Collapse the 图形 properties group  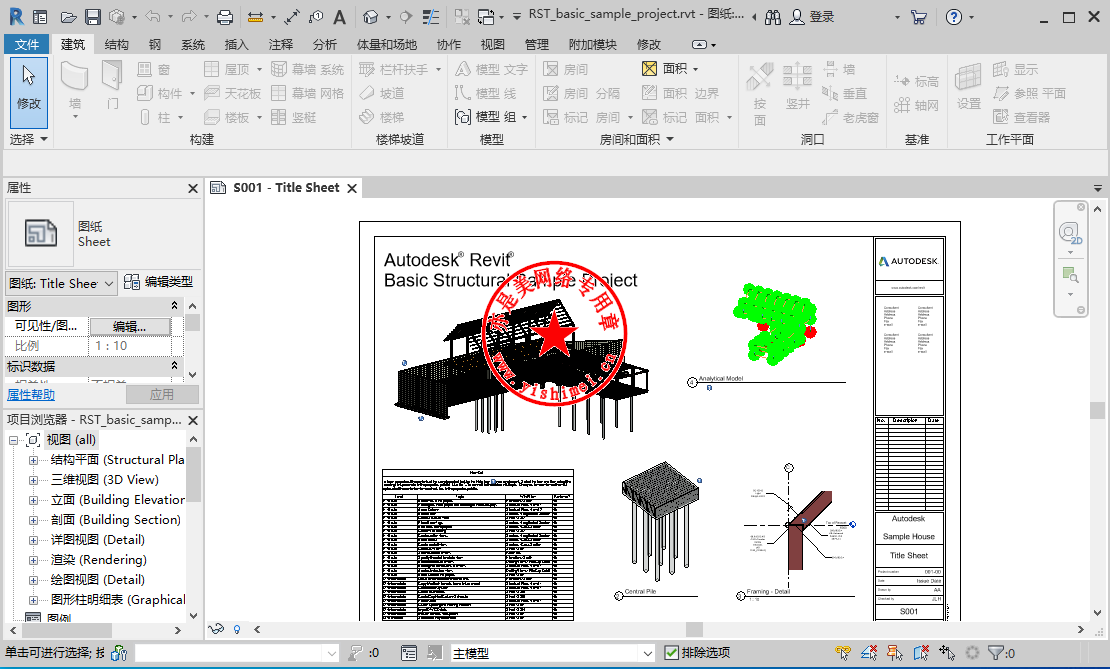point(174,306)
